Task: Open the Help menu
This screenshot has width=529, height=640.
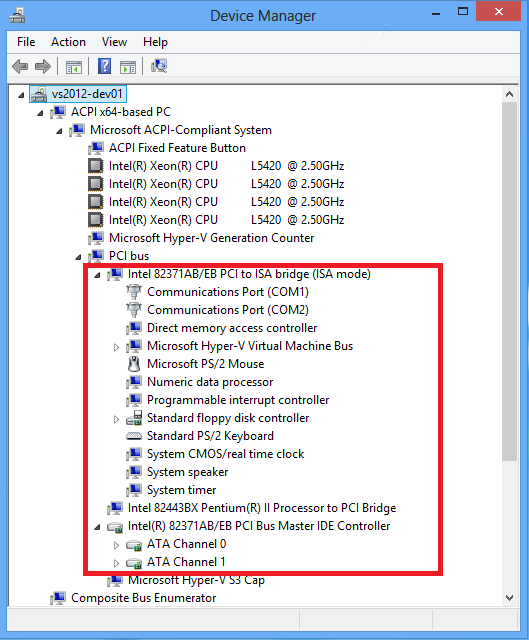Action: pyautogui.click(x=155, y=42)
